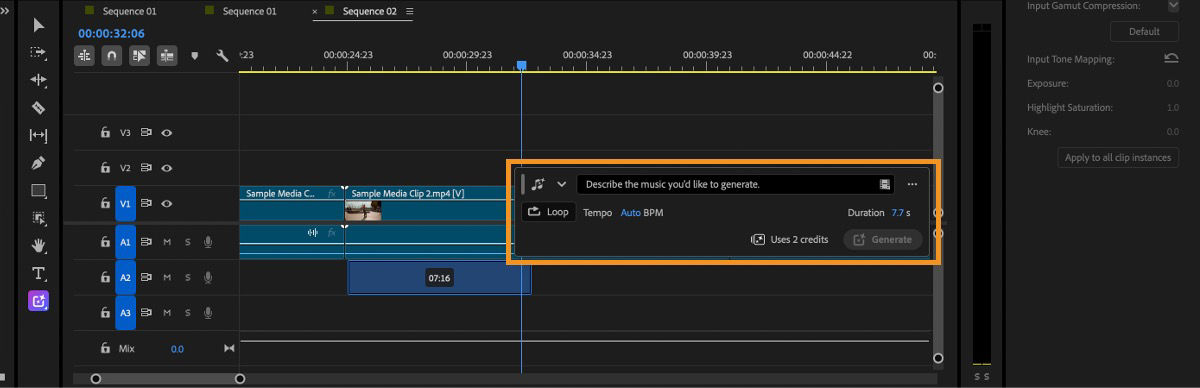Toggle track lock on V3
Image resolution: width=1200 pixels, height=388 pixels.
tap(104, 132)
